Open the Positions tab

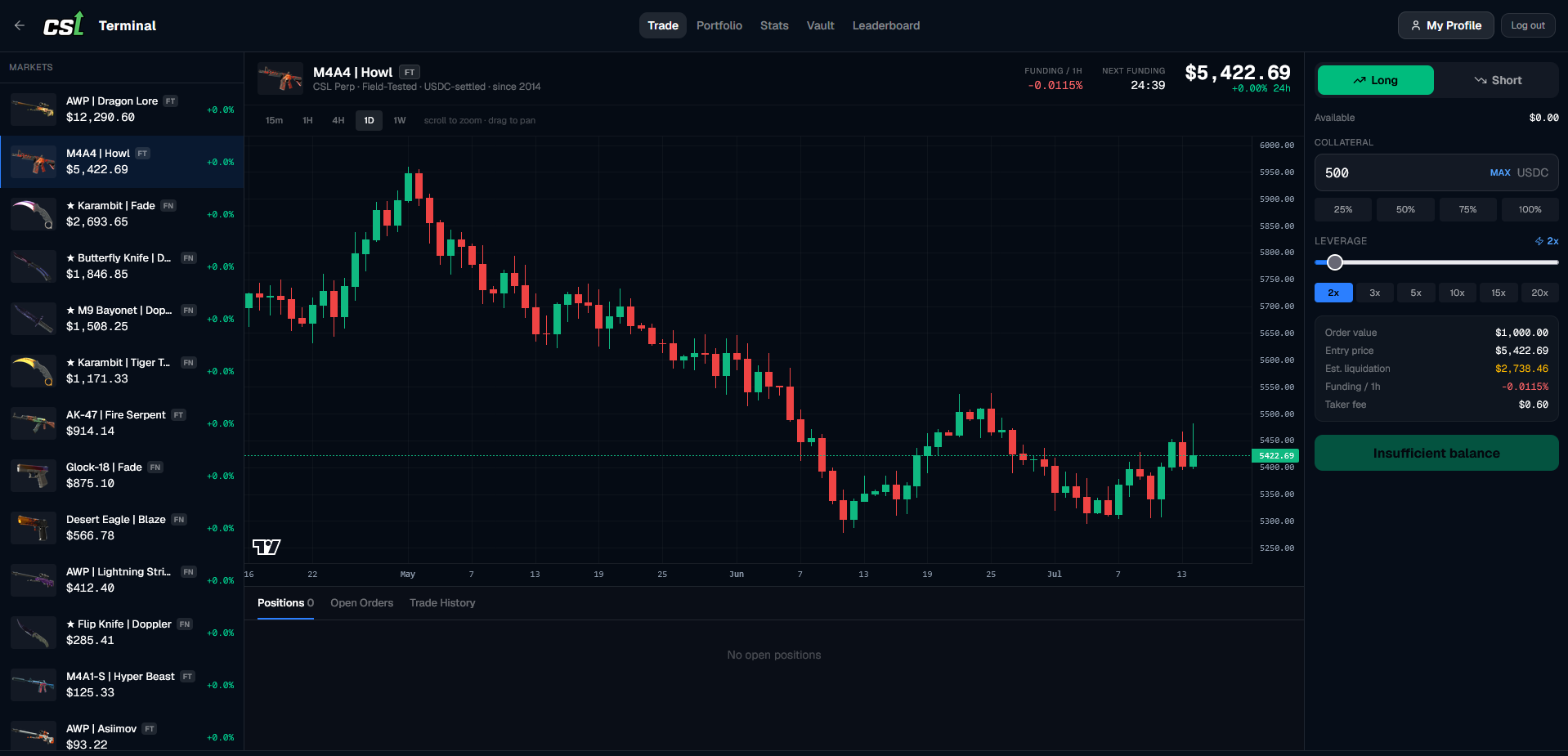(x=285, y=603)
